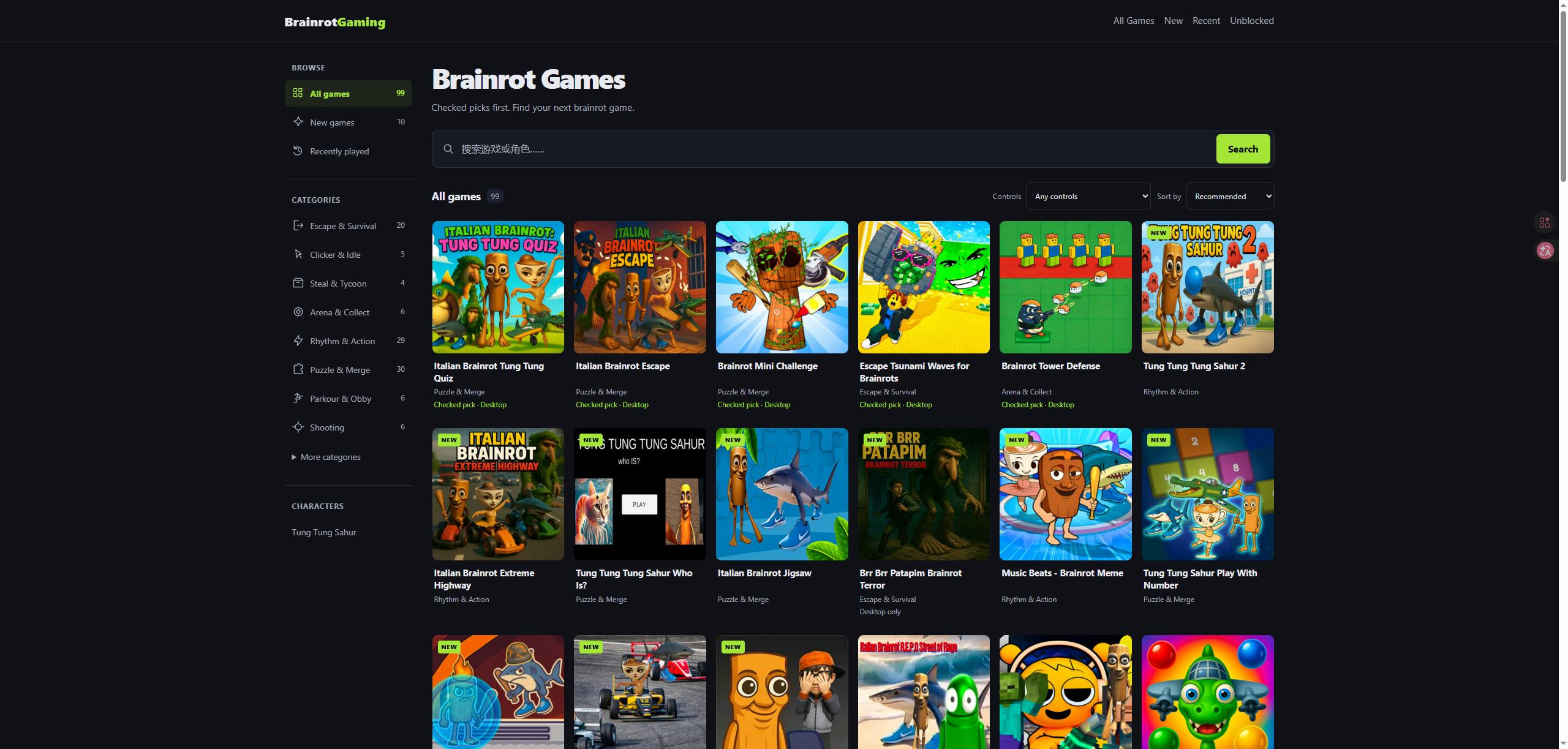The image size is (1568, 749).
Task: Open Tung Tung Tung Sahur 2 thumbnail
Action: (x=1207, y=287)
